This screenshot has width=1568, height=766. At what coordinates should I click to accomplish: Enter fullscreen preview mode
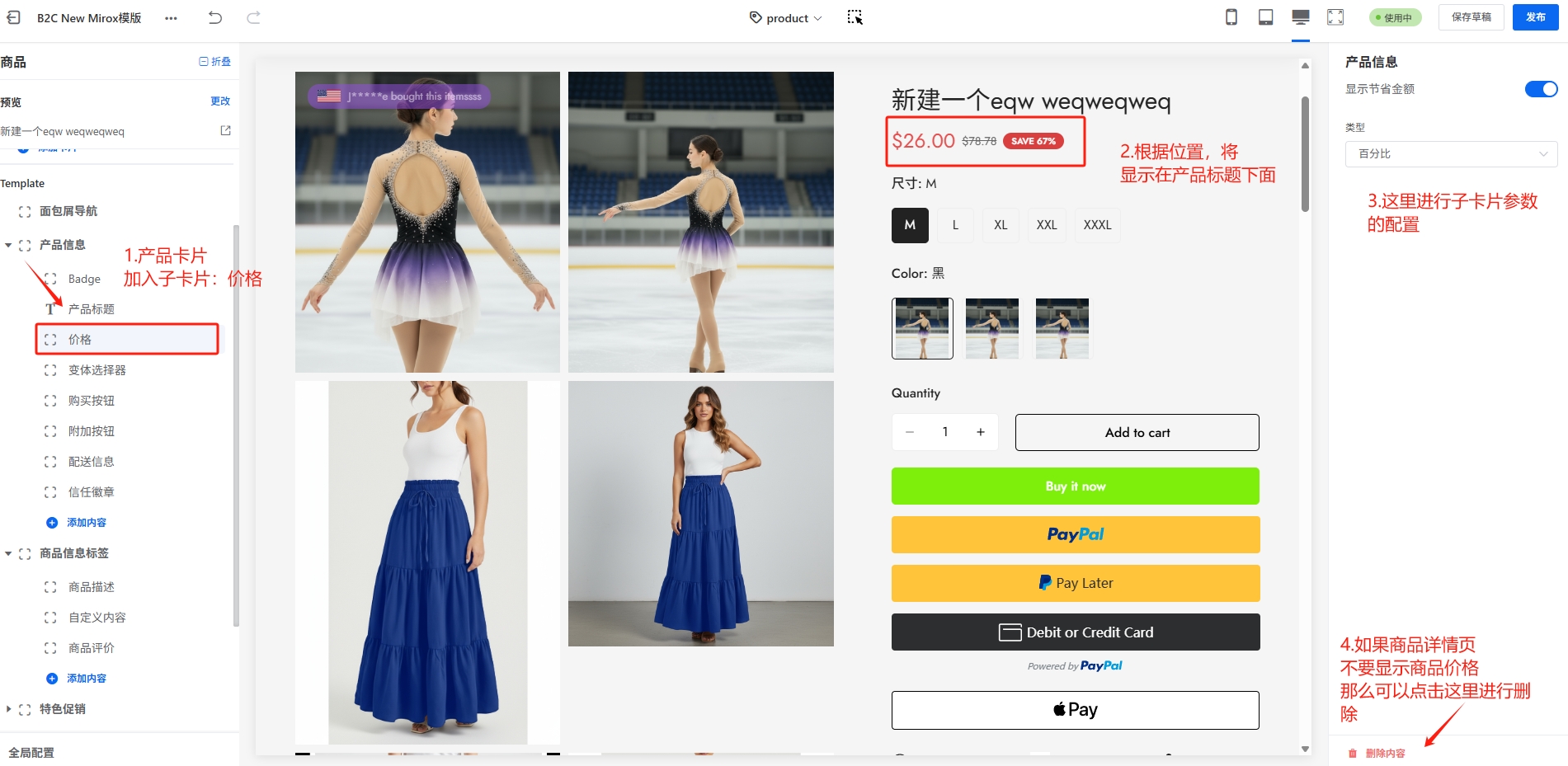tap(1335, 17)
